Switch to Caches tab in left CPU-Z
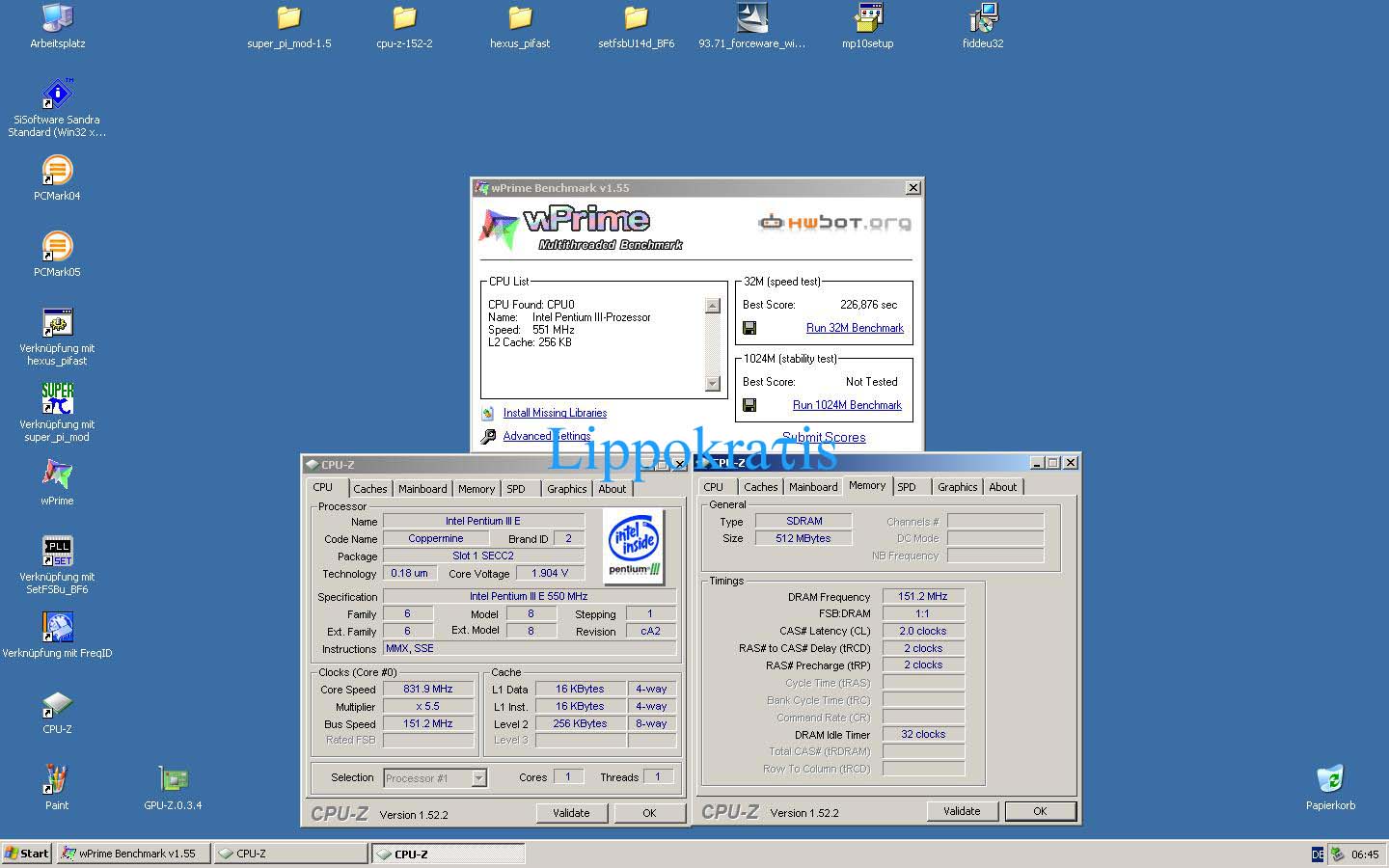1389x868 pixels. 369,489
